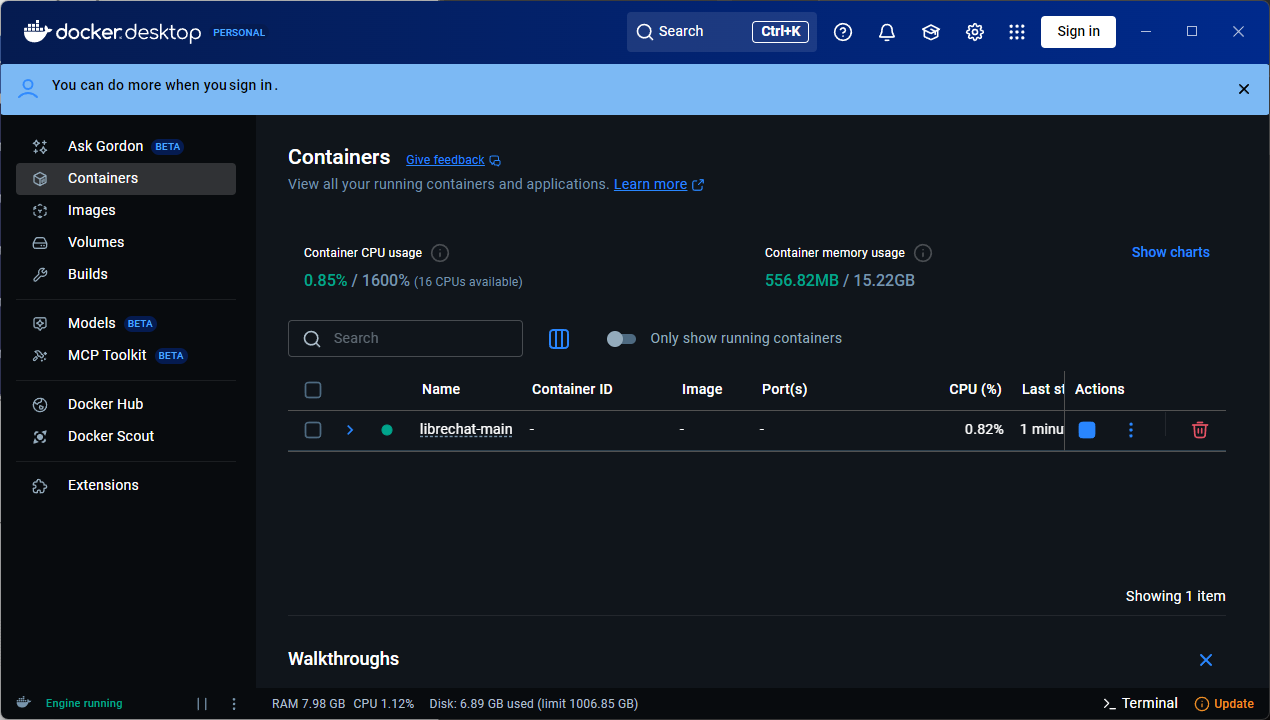Screen dimensions: 1270x720
Task: Go to the Images section
Action: coord(126,210)
